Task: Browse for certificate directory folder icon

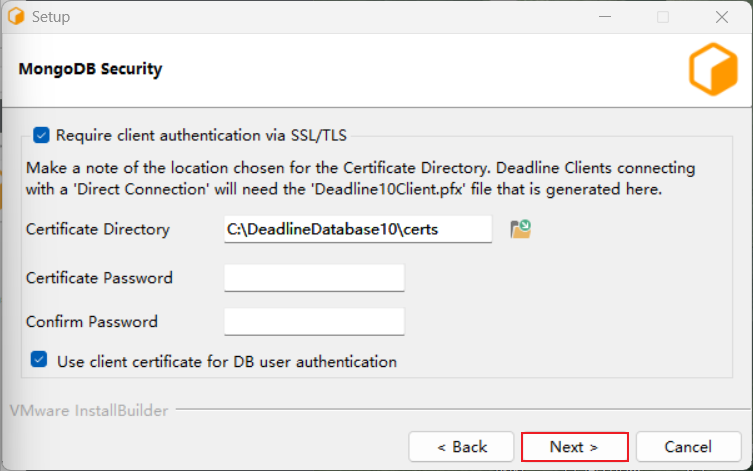Action: tap(520, 229)
